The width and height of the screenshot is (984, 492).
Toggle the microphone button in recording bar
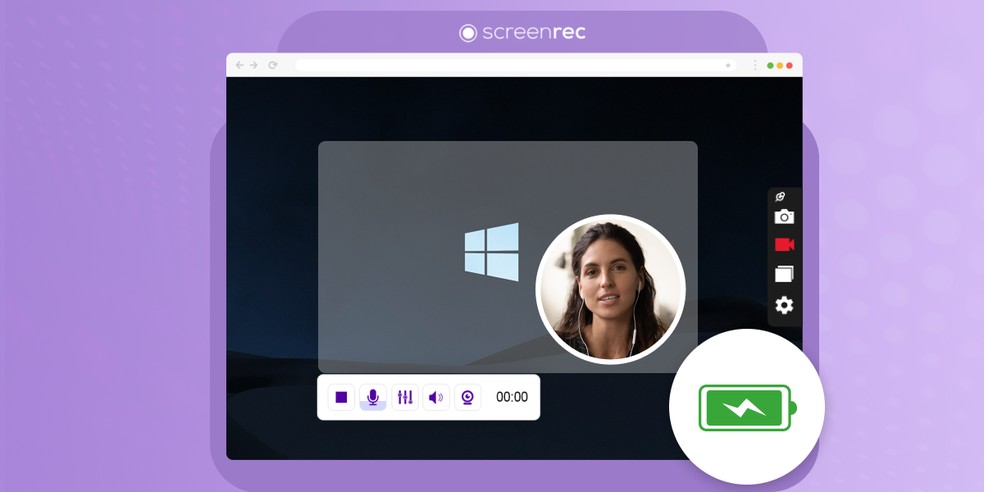point(373,397)
